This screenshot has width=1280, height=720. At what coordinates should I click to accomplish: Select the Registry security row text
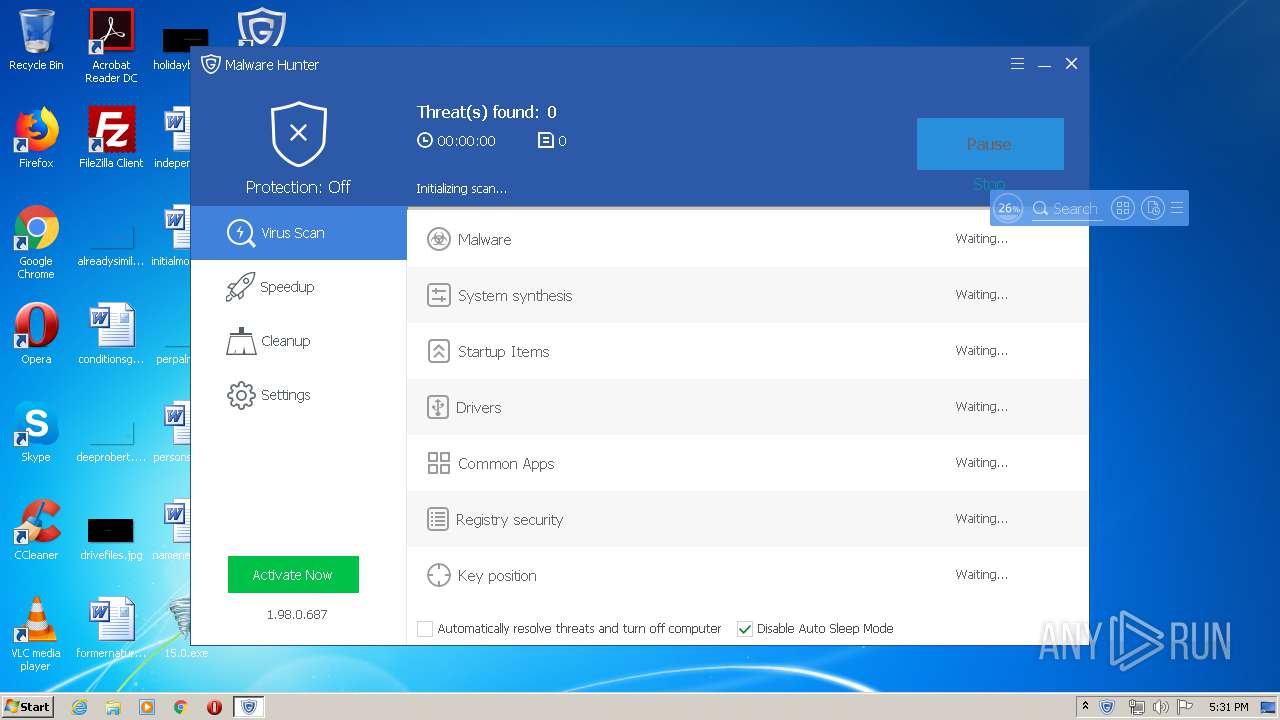click(x=509, y=520)
